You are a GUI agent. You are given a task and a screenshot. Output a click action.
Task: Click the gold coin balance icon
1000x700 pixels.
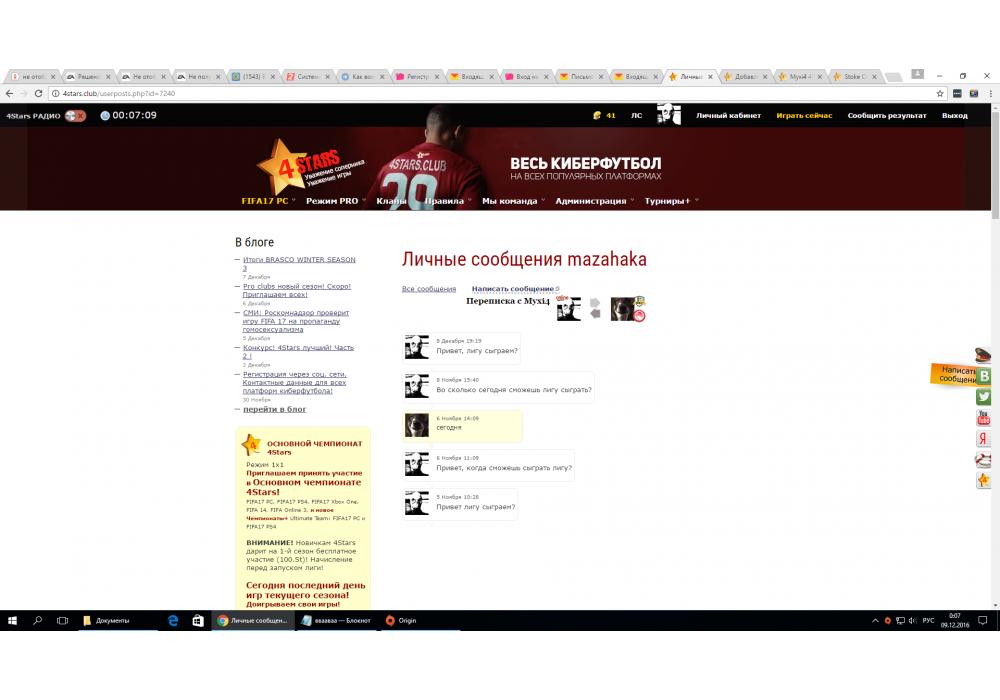point(597,116)
